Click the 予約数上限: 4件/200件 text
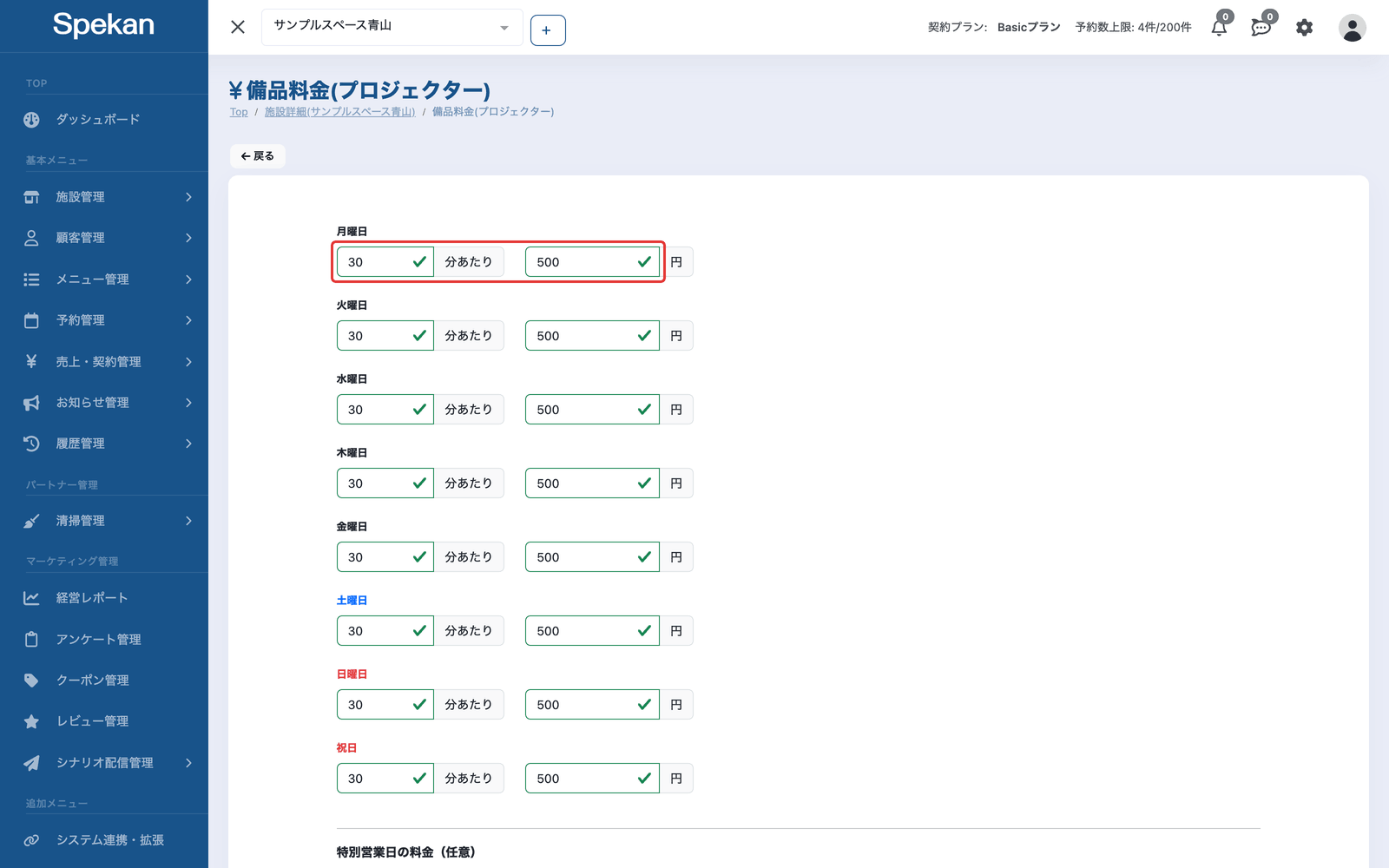 (x=1133, y=27)
